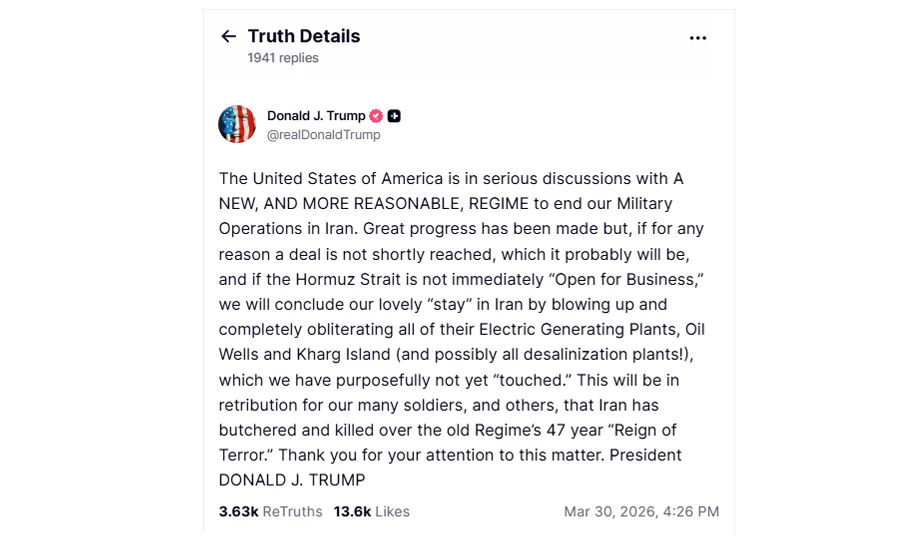Viewport: 900px width, 540px height.
Task: Click the back arrow beside Truth Details
Action: (x=228, y=37)
